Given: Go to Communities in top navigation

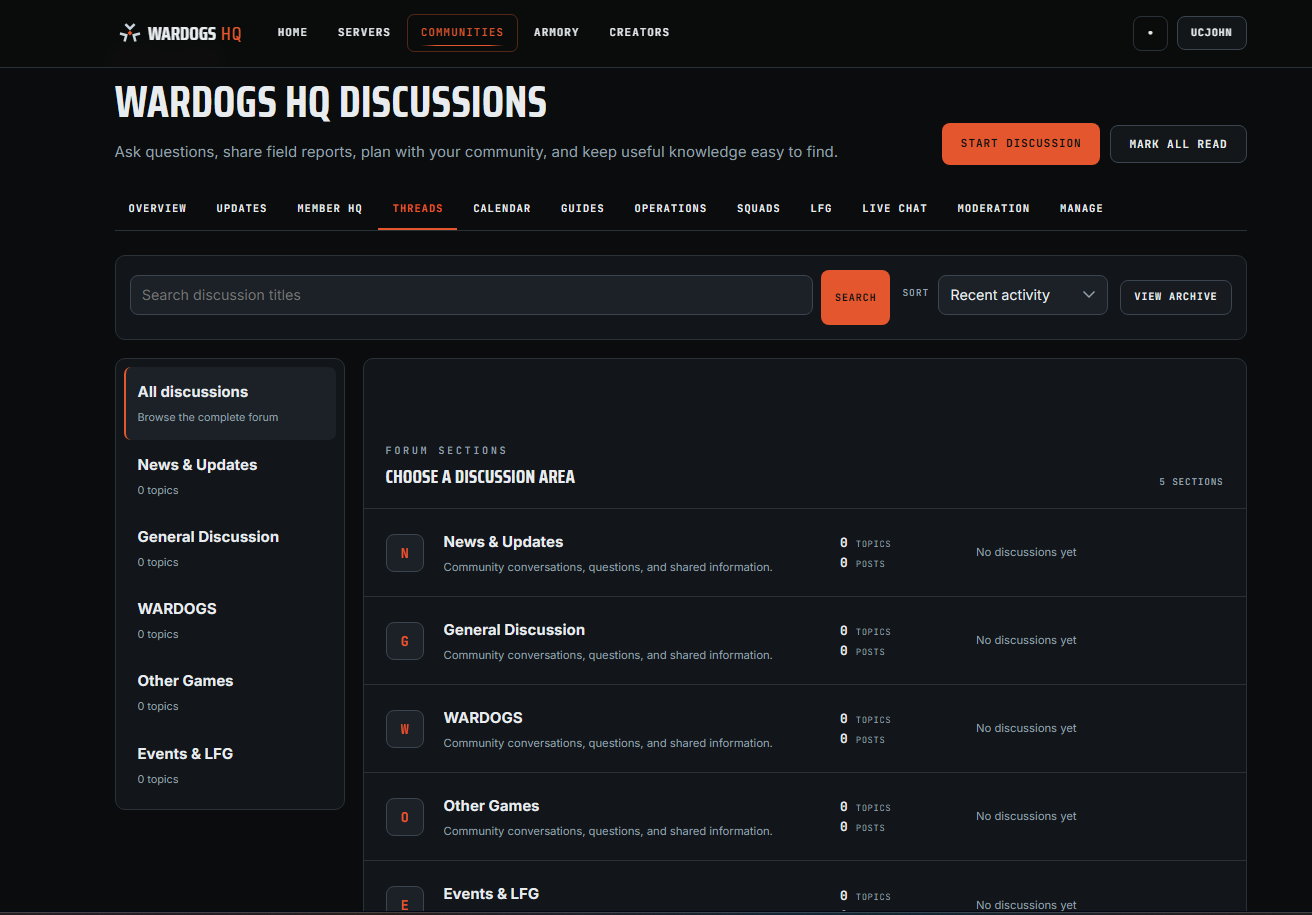Looking at the screenshot, I should click(462, 32).
